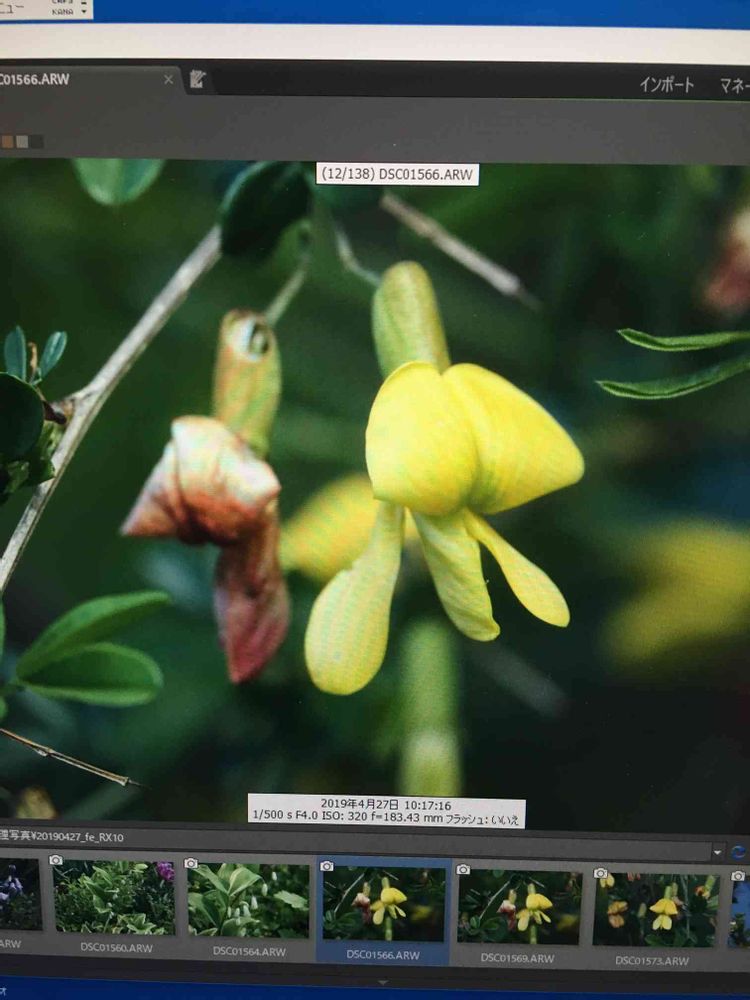The width and height of the screenshot is (750, 1000).
Task: Click the camera RAW icon on DSC01560.ARW thumbnail
Action: point(56,859)
